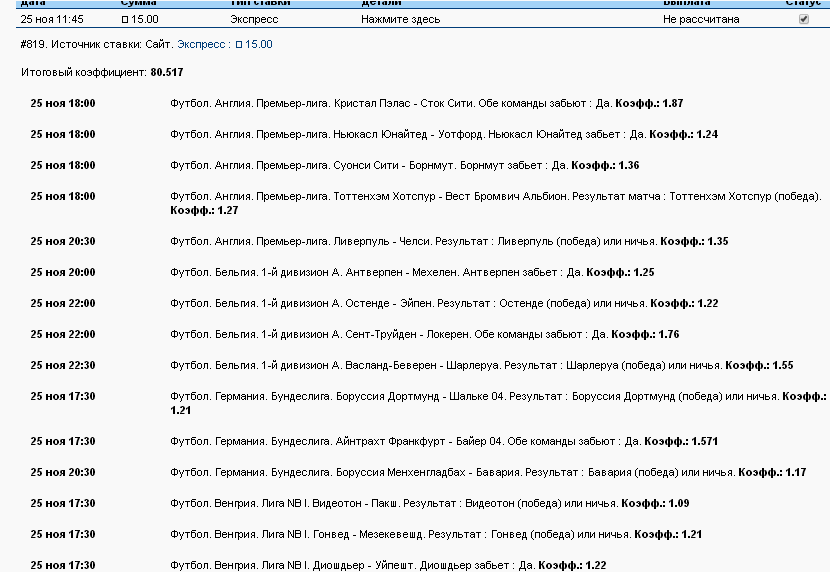Select the '#819. Источник ставки: Сайт.' text
830x572 pixels.
coord(97,44)
